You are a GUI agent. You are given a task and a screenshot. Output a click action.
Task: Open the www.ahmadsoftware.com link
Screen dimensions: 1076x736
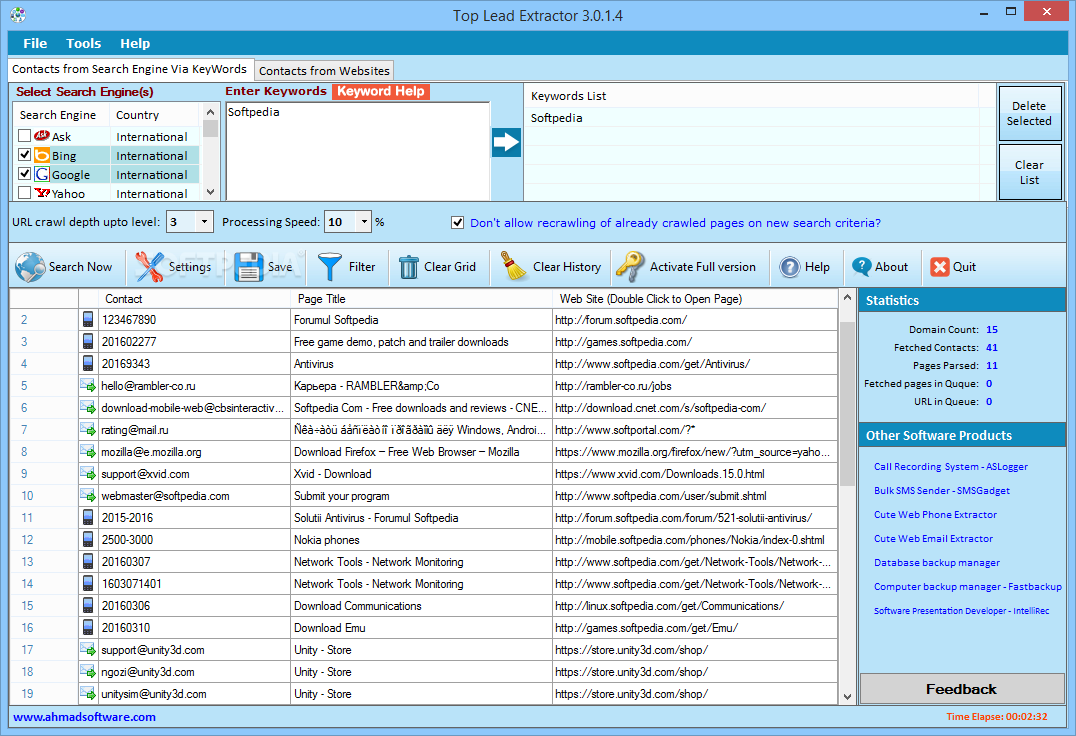click(x=84, y=717)
